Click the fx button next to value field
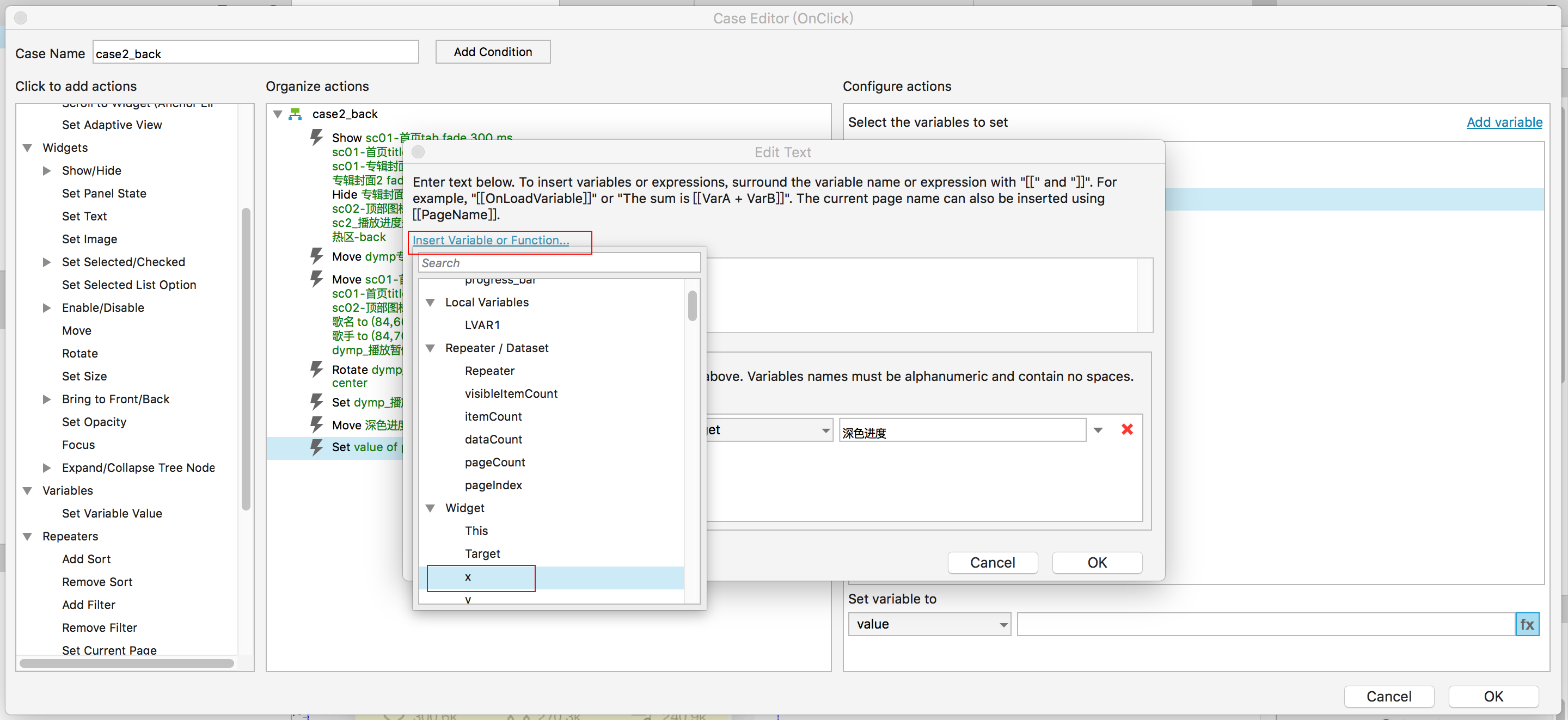Viewport: 1568px width, 720px height. click(1526, 624)
